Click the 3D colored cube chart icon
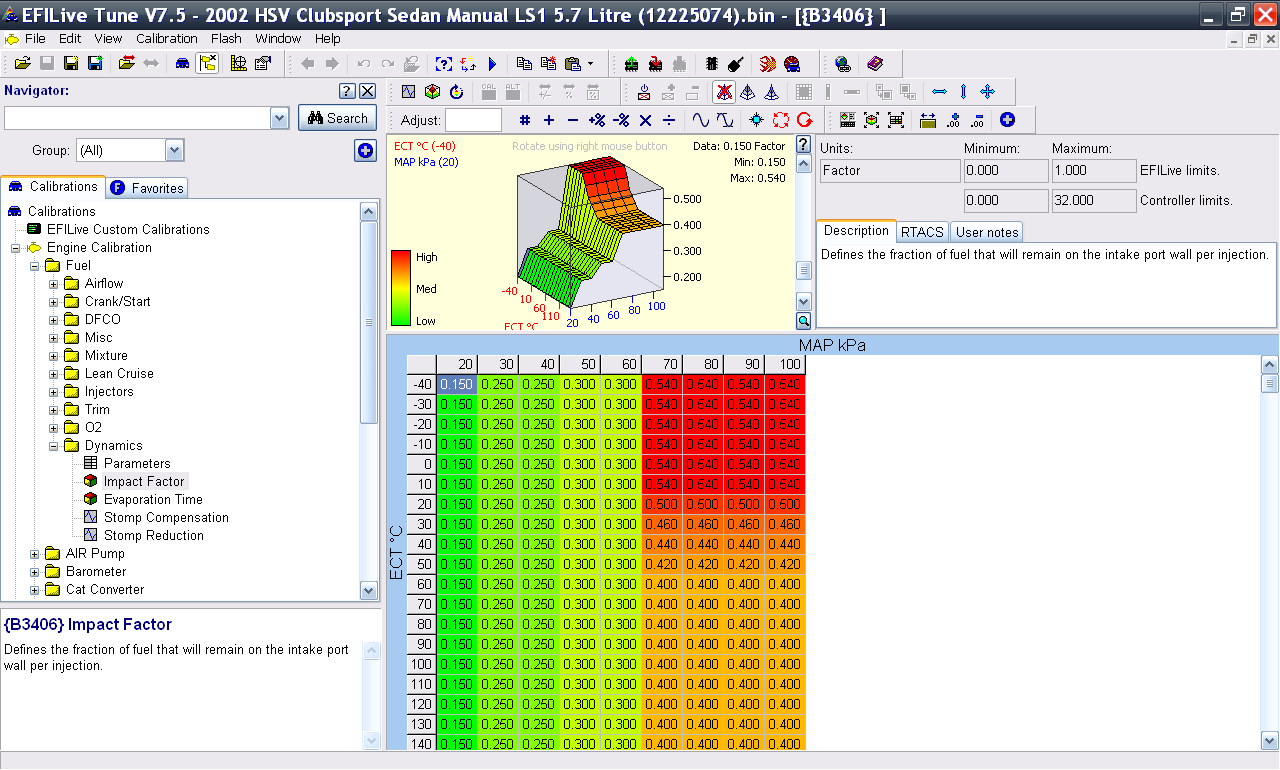This screenshot has height=770, width=1280. tap(432, 92)
